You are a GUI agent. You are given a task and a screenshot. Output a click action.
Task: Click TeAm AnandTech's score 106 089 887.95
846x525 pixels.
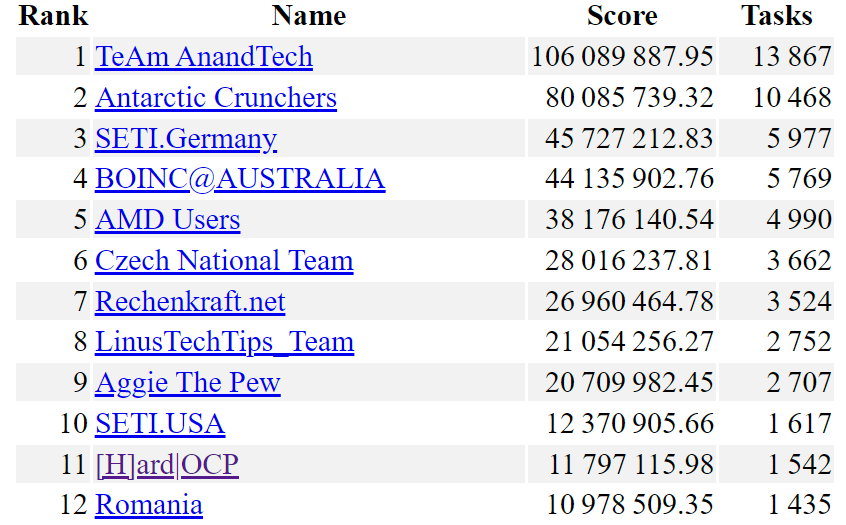coord(622,57)
